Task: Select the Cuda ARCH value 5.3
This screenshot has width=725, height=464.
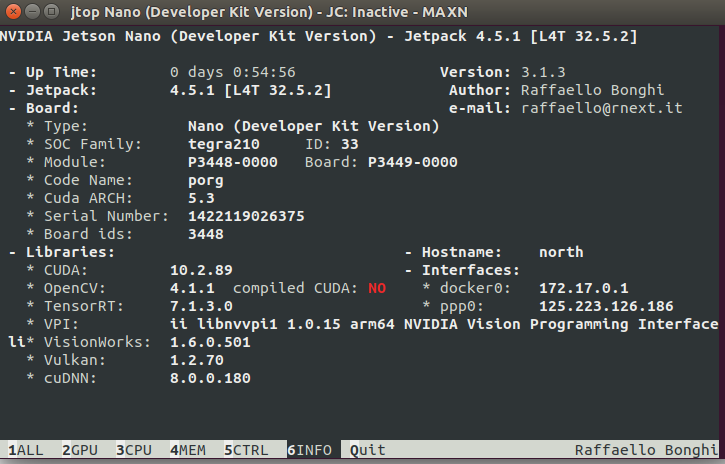Action: click(x=201, y=198)
